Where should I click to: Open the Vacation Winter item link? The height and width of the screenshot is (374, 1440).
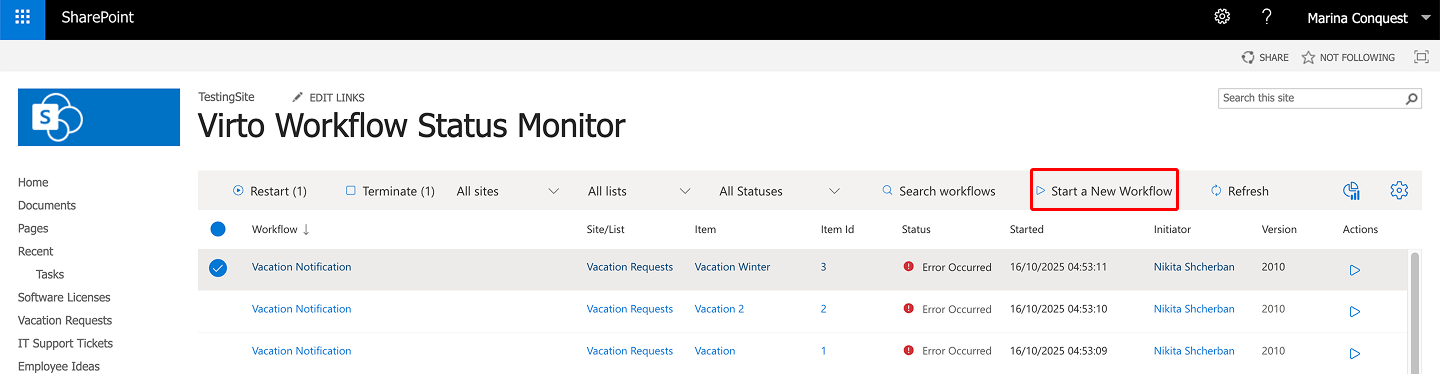(733, 267)
